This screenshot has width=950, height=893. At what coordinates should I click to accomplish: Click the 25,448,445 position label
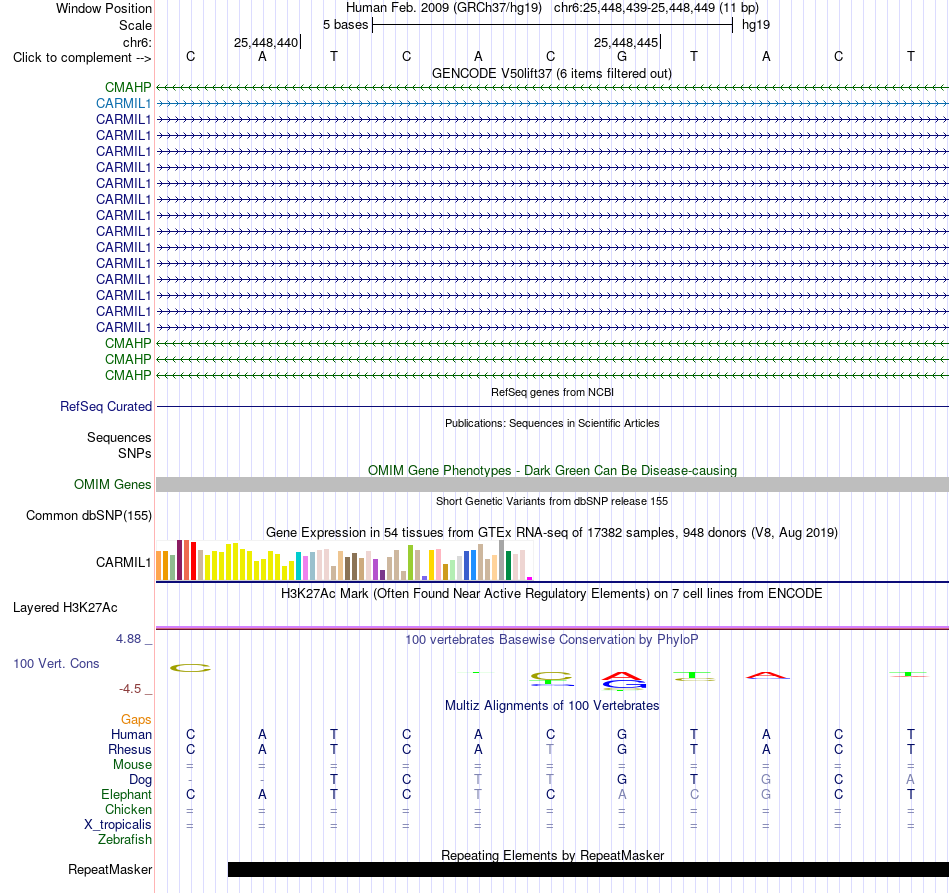(626, 42)
